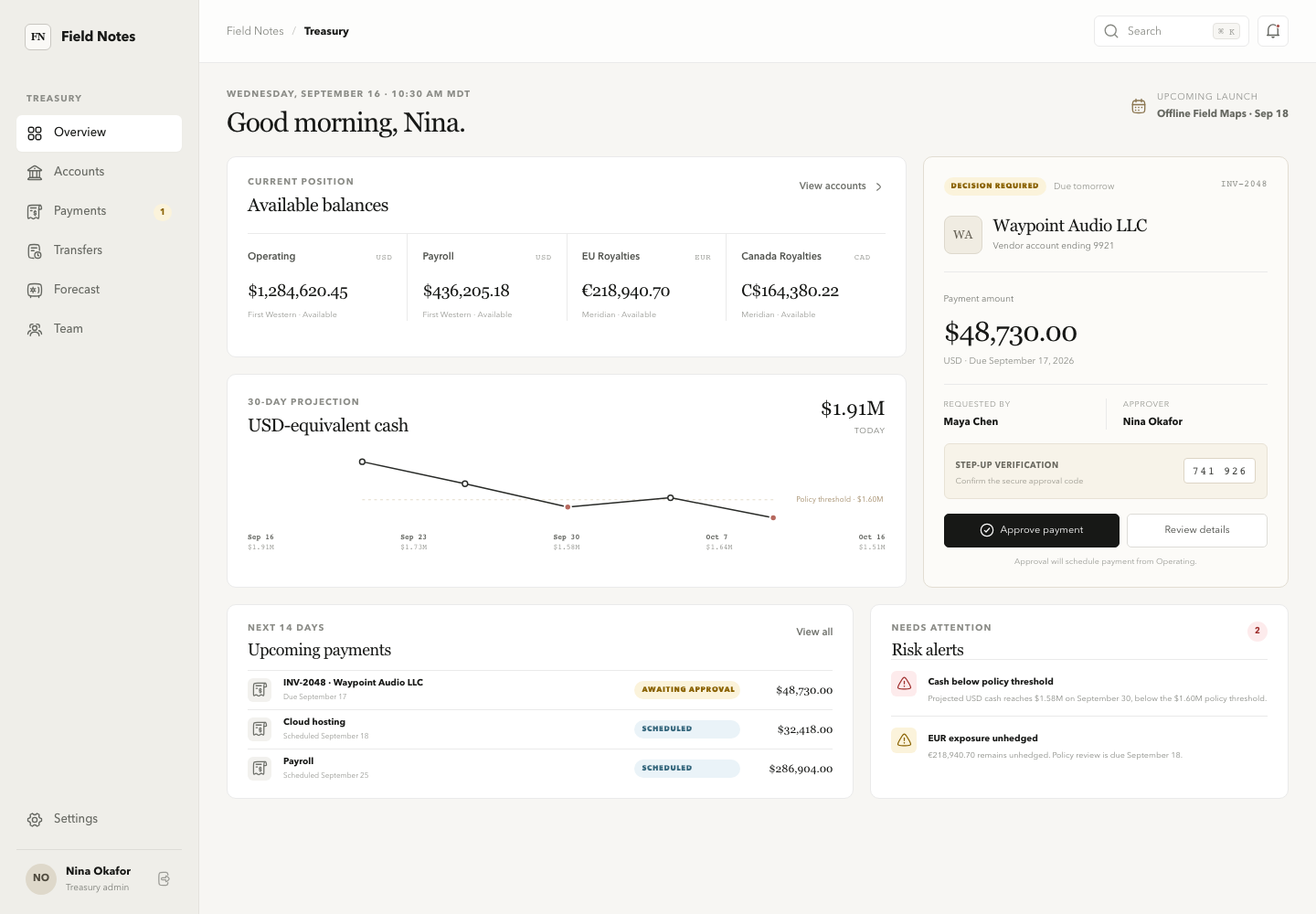Click the Approve payment button
1316x914 pixels.
(1031, 530)
